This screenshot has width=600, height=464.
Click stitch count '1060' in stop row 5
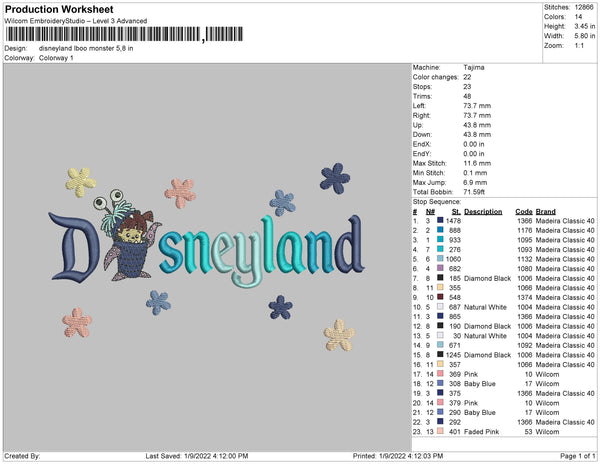(x=453, y=259)
